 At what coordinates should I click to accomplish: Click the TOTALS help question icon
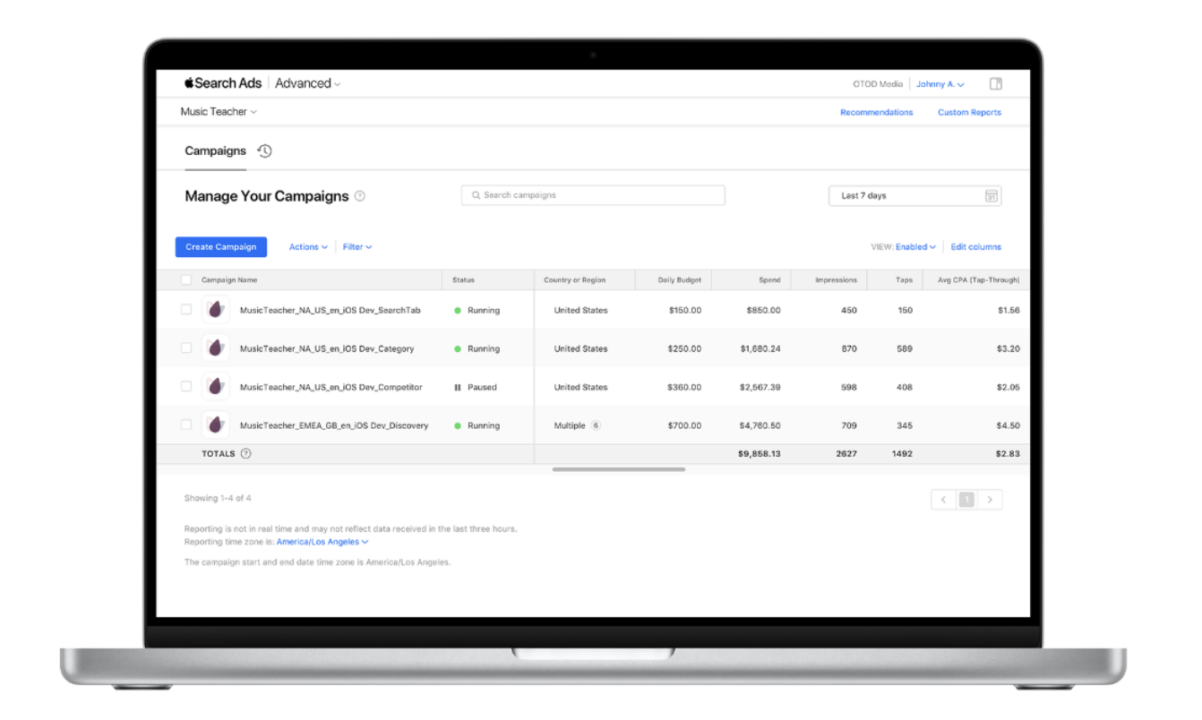point(246,454)
